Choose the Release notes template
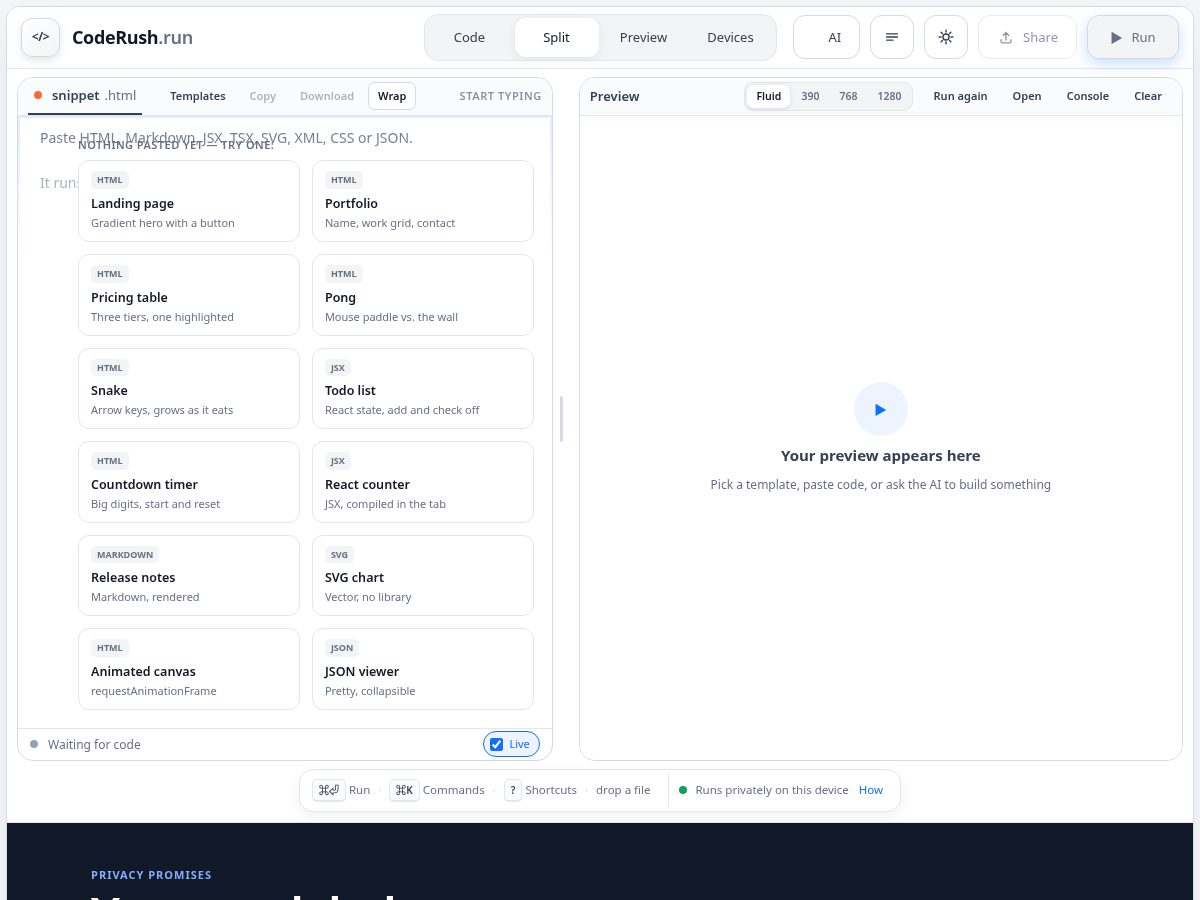 point(189,575)
